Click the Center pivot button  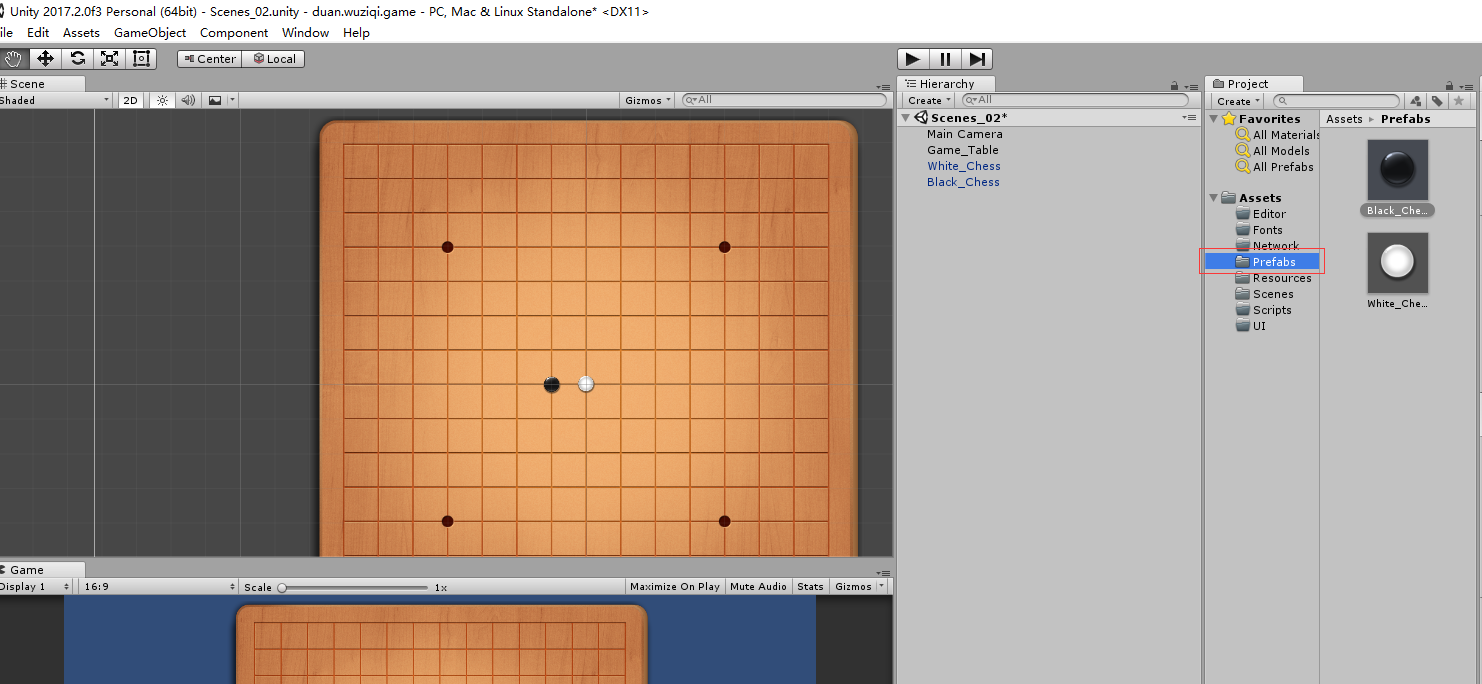tap(208, 58)
